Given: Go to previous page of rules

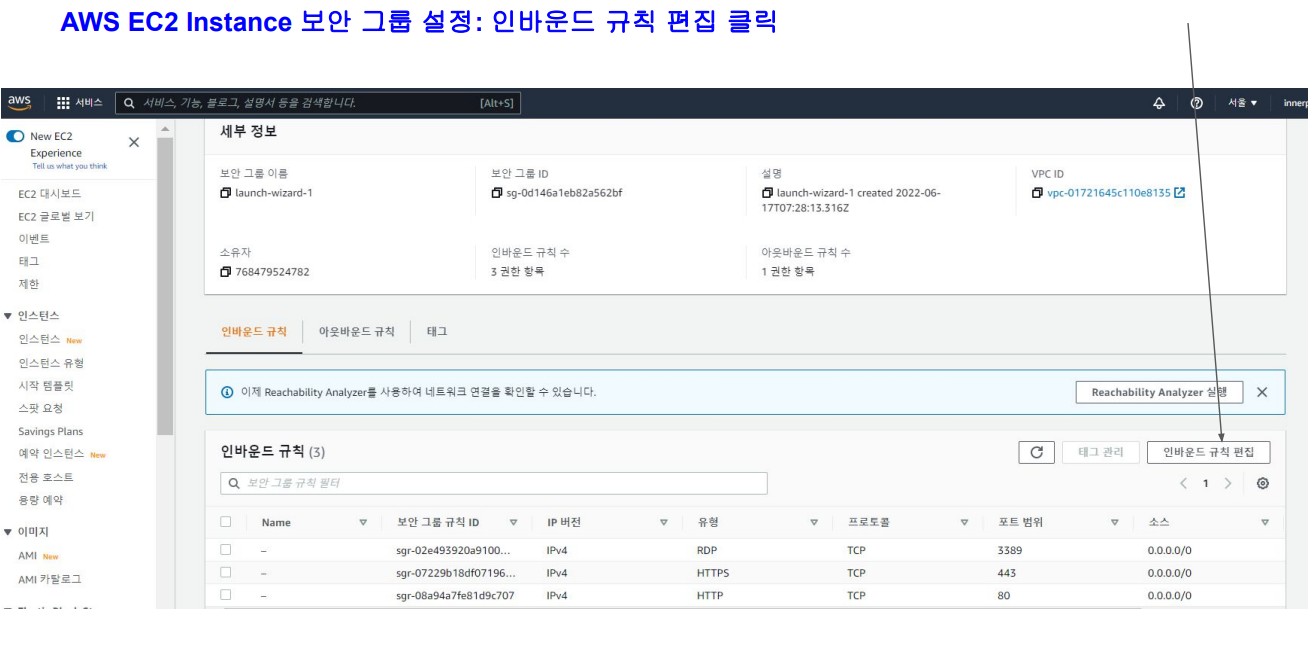Looking at the screenshot, I should [x=1183, y=483].
